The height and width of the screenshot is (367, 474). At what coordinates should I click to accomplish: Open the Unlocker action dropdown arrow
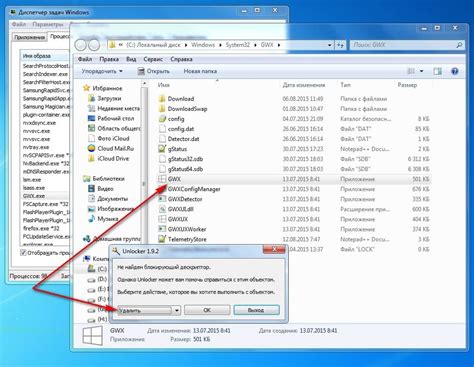(x=177, y=310)
